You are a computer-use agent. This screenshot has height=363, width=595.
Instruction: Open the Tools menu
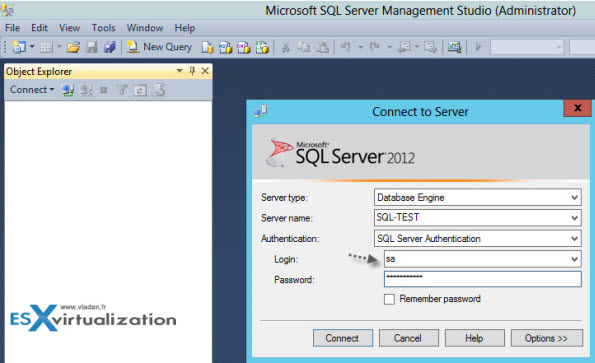point(103,28)
